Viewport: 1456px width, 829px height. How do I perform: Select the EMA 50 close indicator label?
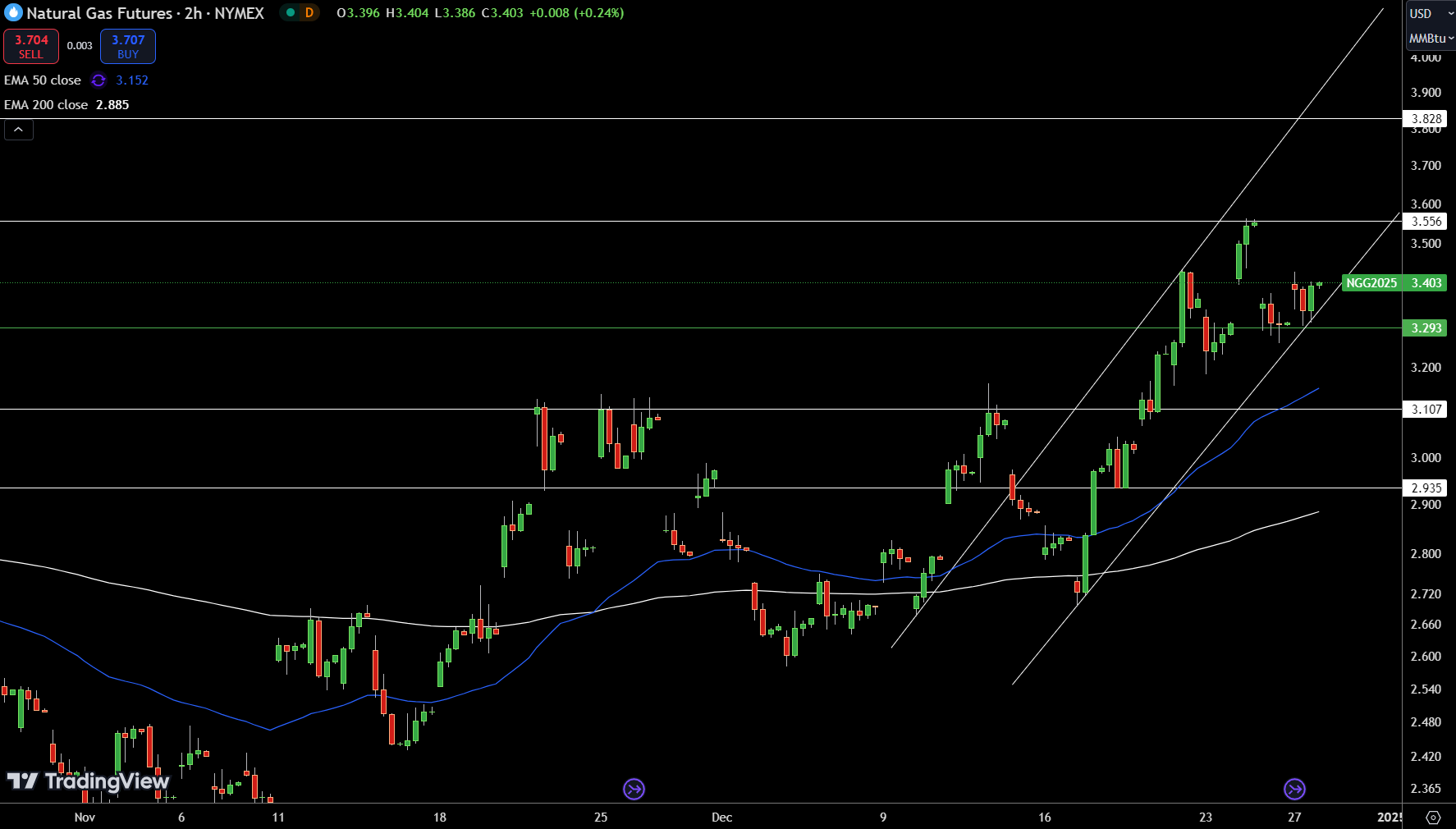pyautogui.click(x=43, y=80)
